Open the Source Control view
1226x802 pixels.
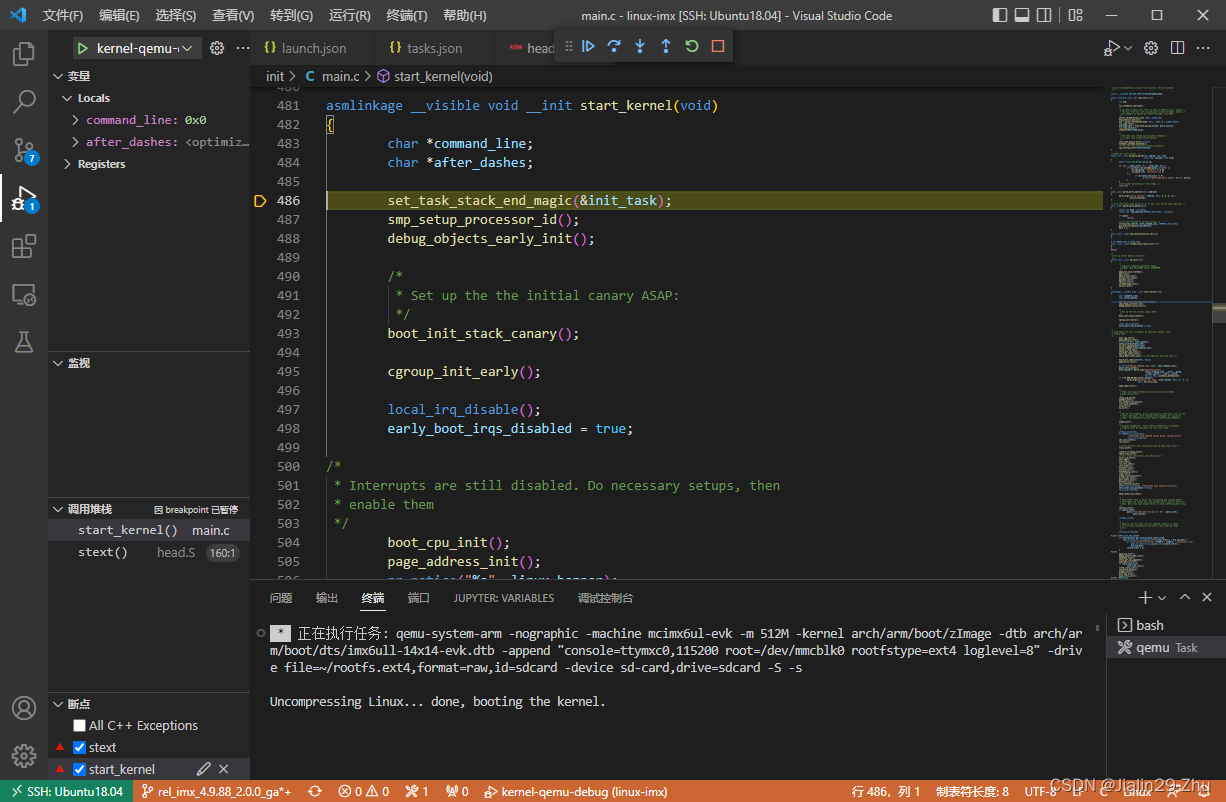[x=24, y=150]
